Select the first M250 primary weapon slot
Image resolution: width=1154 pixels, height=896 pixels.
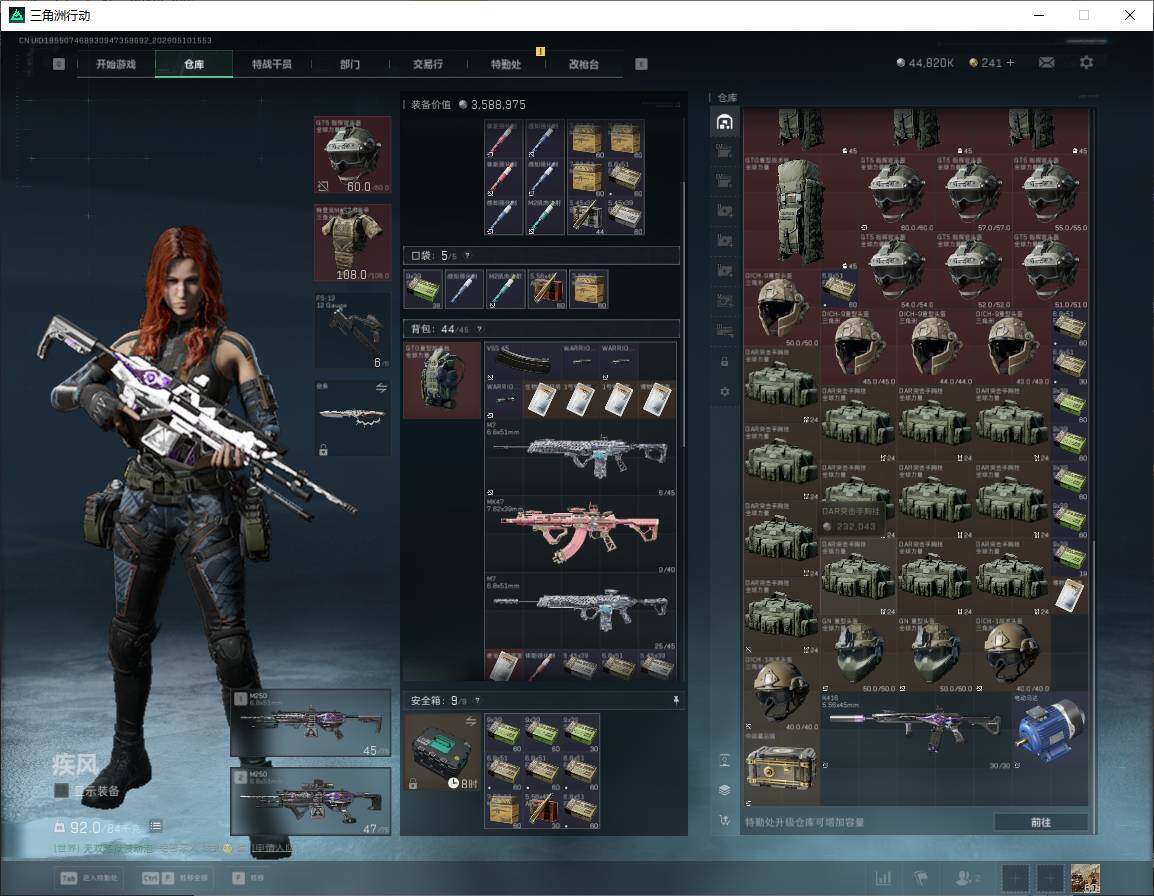pyautogui.click(x=311, y=723)
